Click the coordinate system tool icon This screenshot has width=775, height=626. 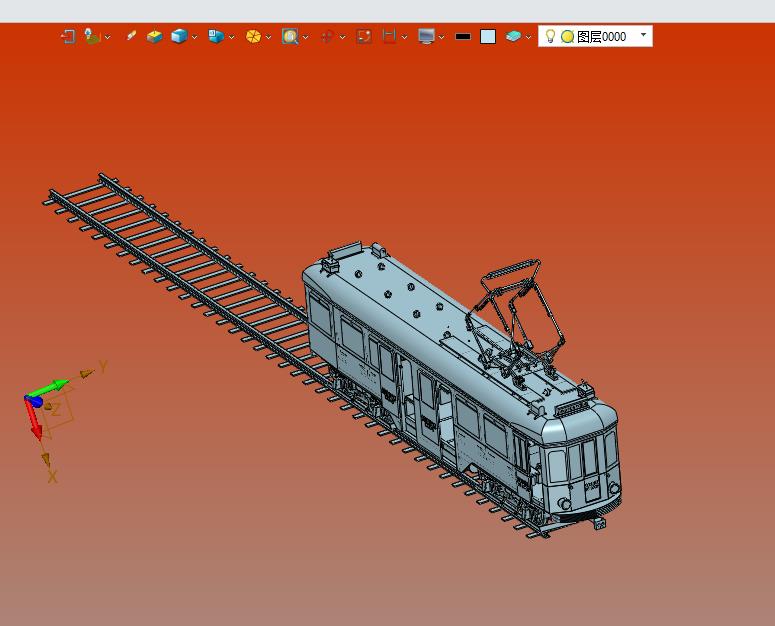92,37
